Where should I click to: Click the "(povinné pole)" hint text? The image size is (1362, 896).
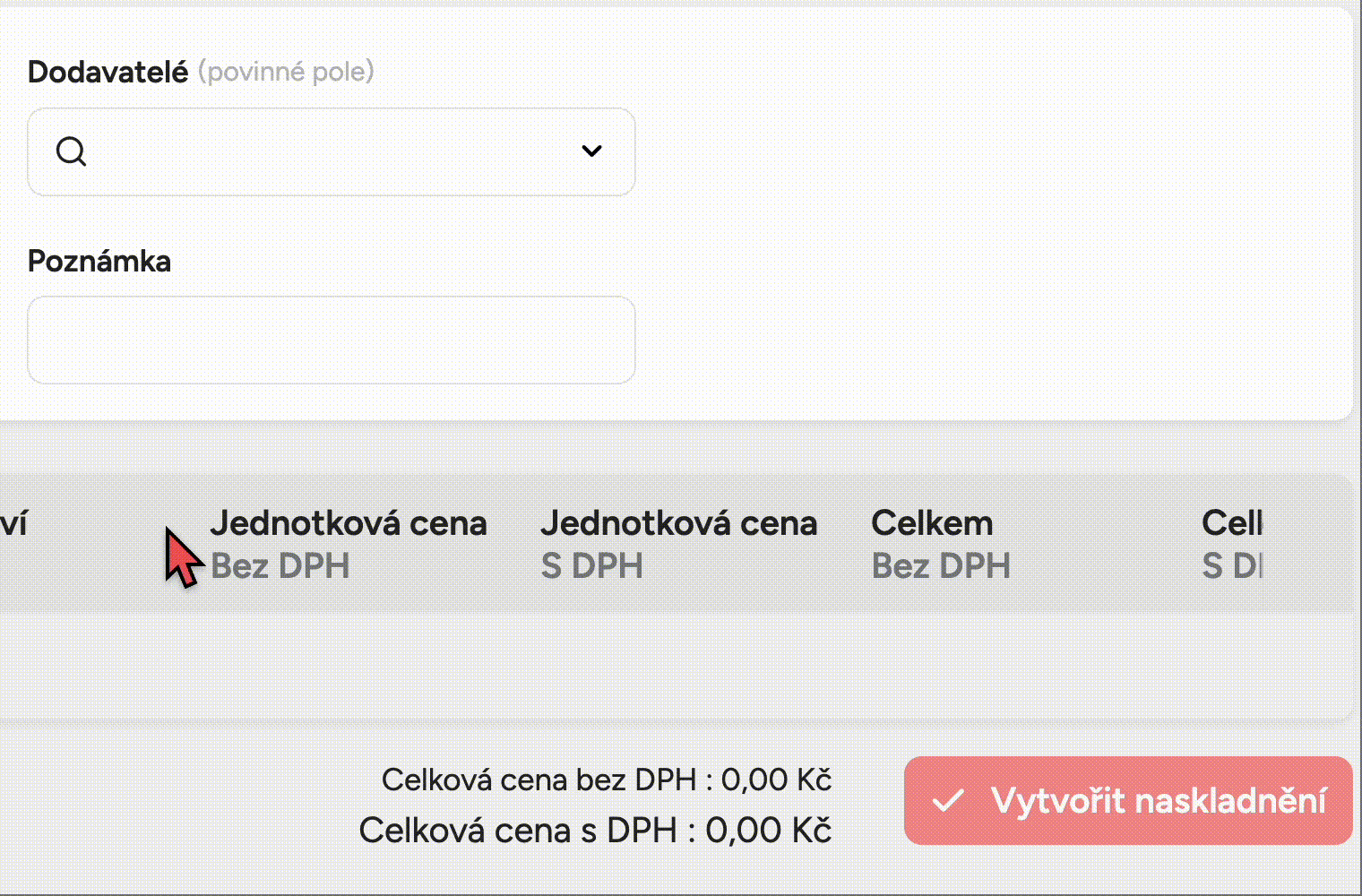(286, 72)
